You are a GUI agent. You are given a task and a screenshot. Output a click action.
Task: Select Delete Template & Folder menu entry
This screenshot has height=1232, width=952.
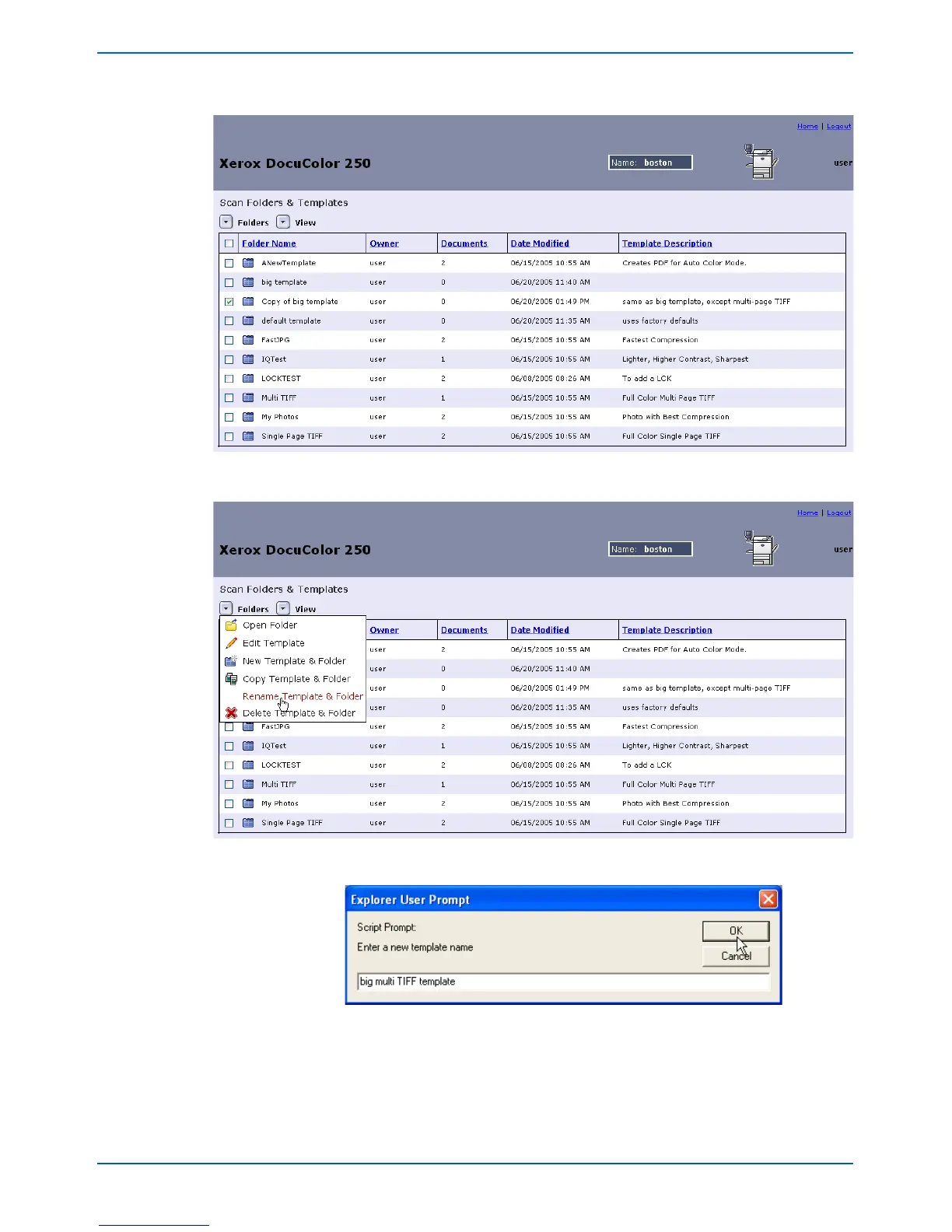click(299, 712)
